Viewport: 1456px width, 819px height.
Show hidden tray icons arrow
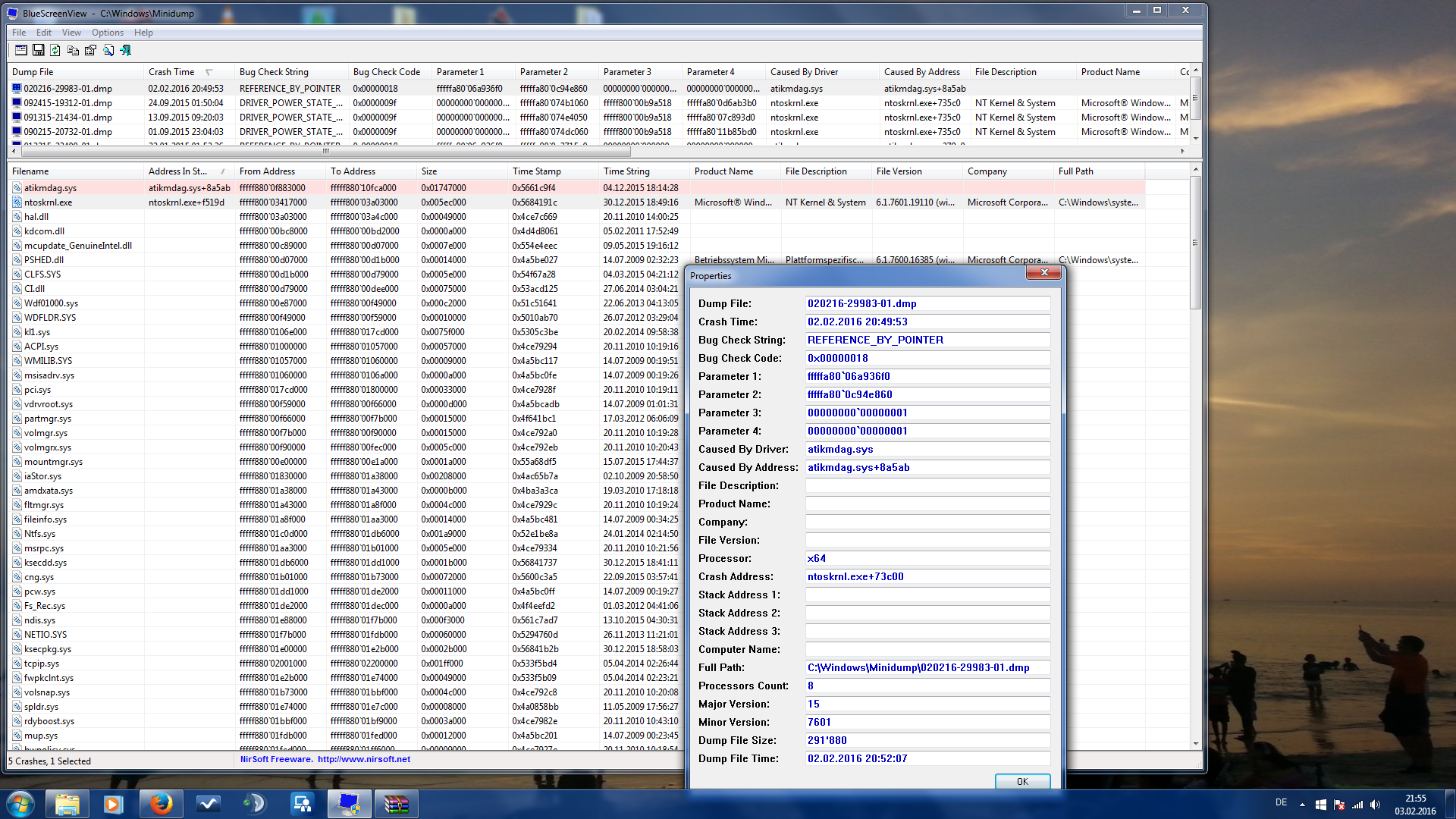coord(1302,804)
